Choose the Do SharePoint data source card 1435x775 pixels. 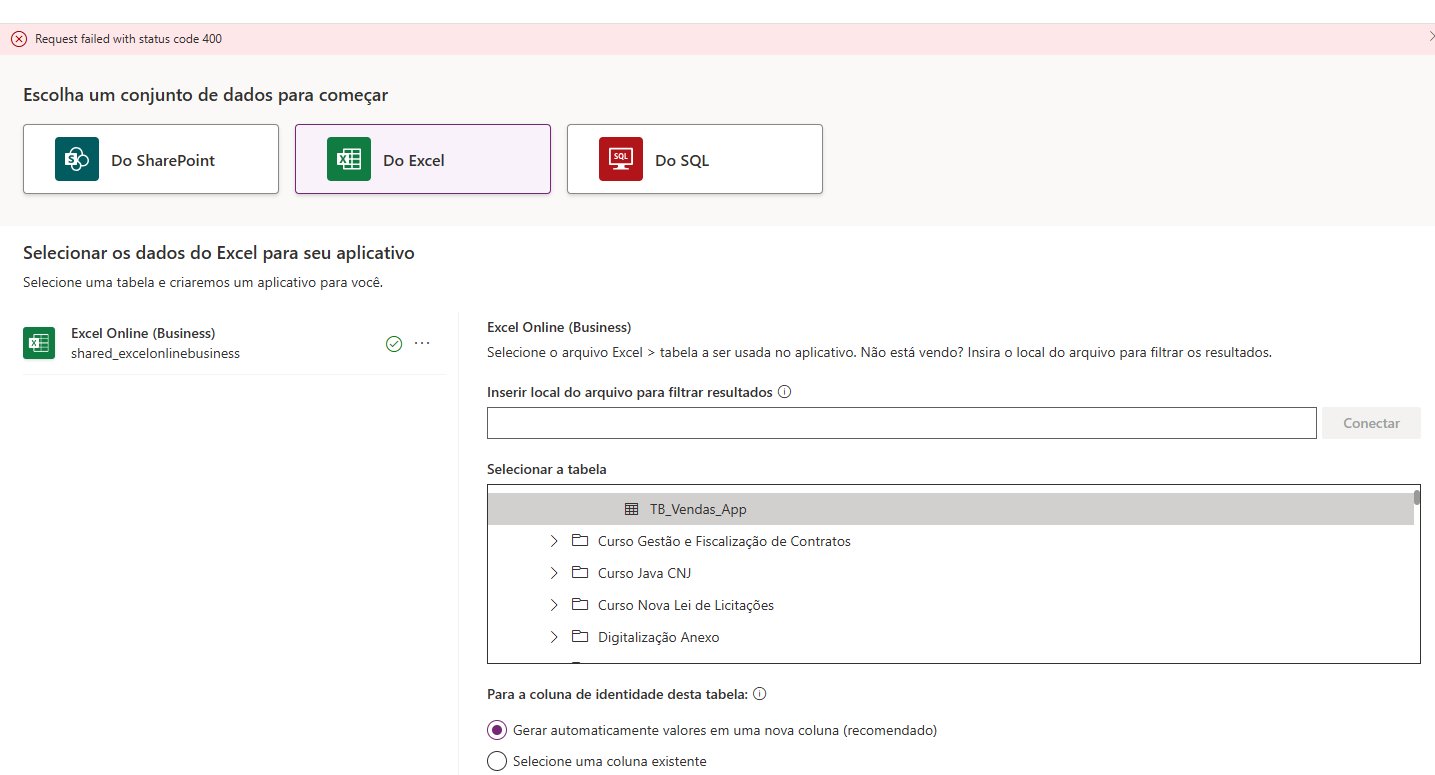pyautogui.click(x=151, y=159)
